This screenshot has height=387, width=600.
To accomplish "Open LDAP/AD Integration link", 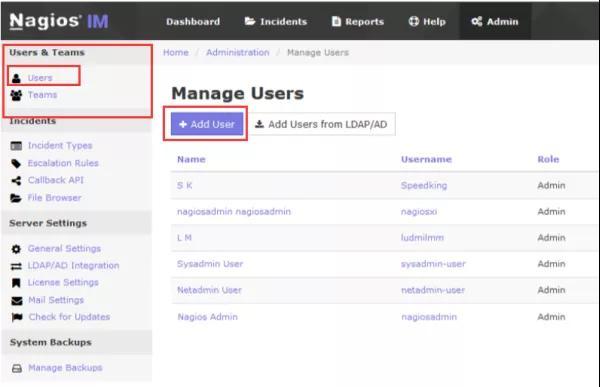I will point(73,265).
